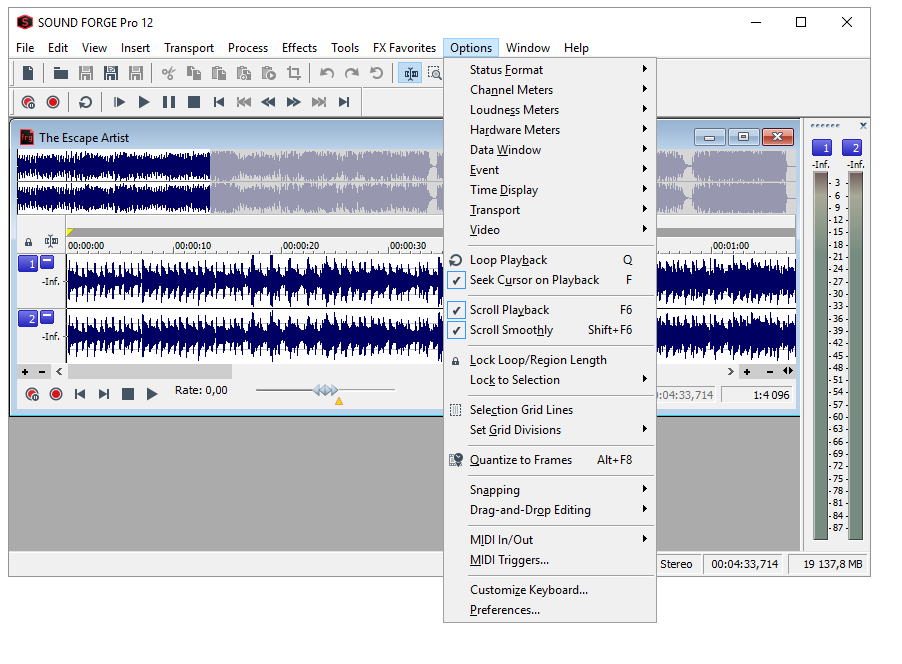The width and height of the screenshot is (902, 664).
Task: Click Record in data window's bottom transport
Action: pos(56,394)
